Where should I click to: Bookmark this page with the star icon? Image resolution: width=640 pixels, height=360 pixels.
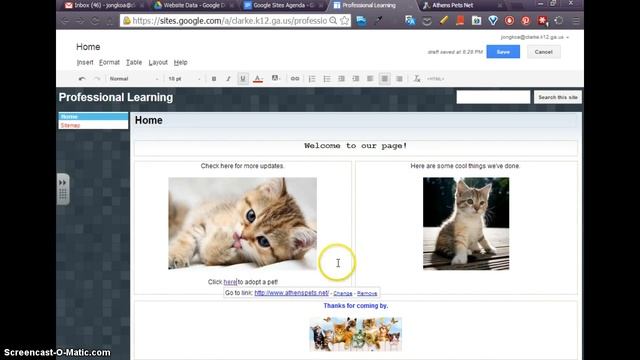click(344, 20)
